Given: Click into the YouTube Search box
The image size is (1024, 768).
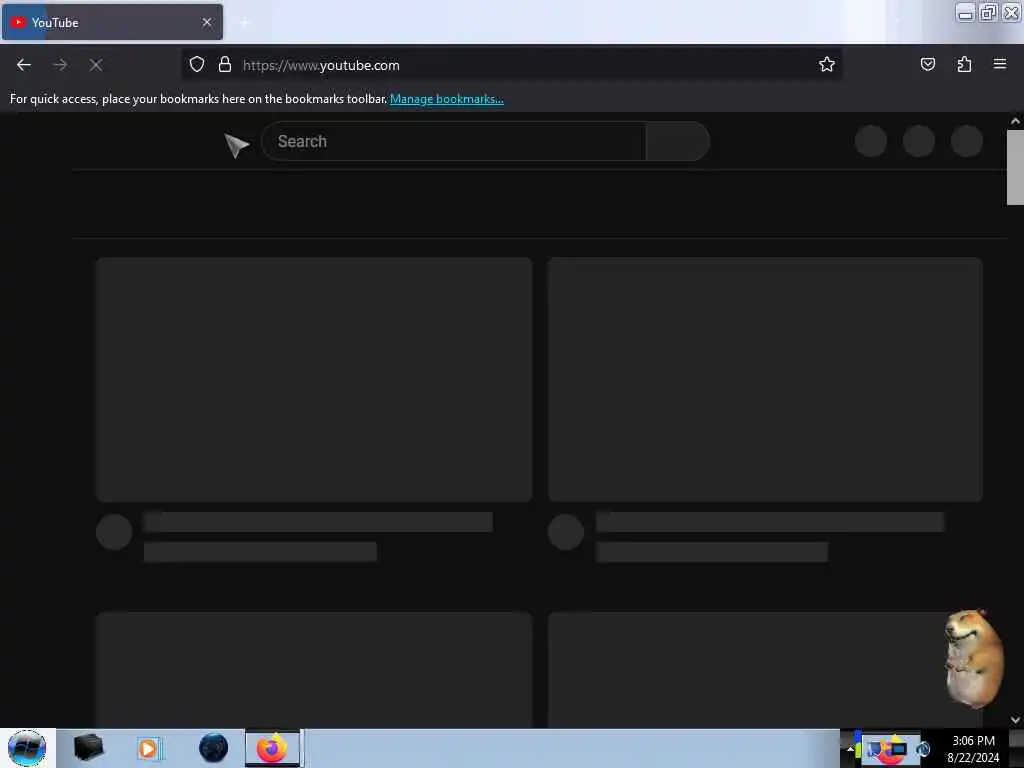Looking at the screenshot, I should pyautogui.click(x=454, y=141).
